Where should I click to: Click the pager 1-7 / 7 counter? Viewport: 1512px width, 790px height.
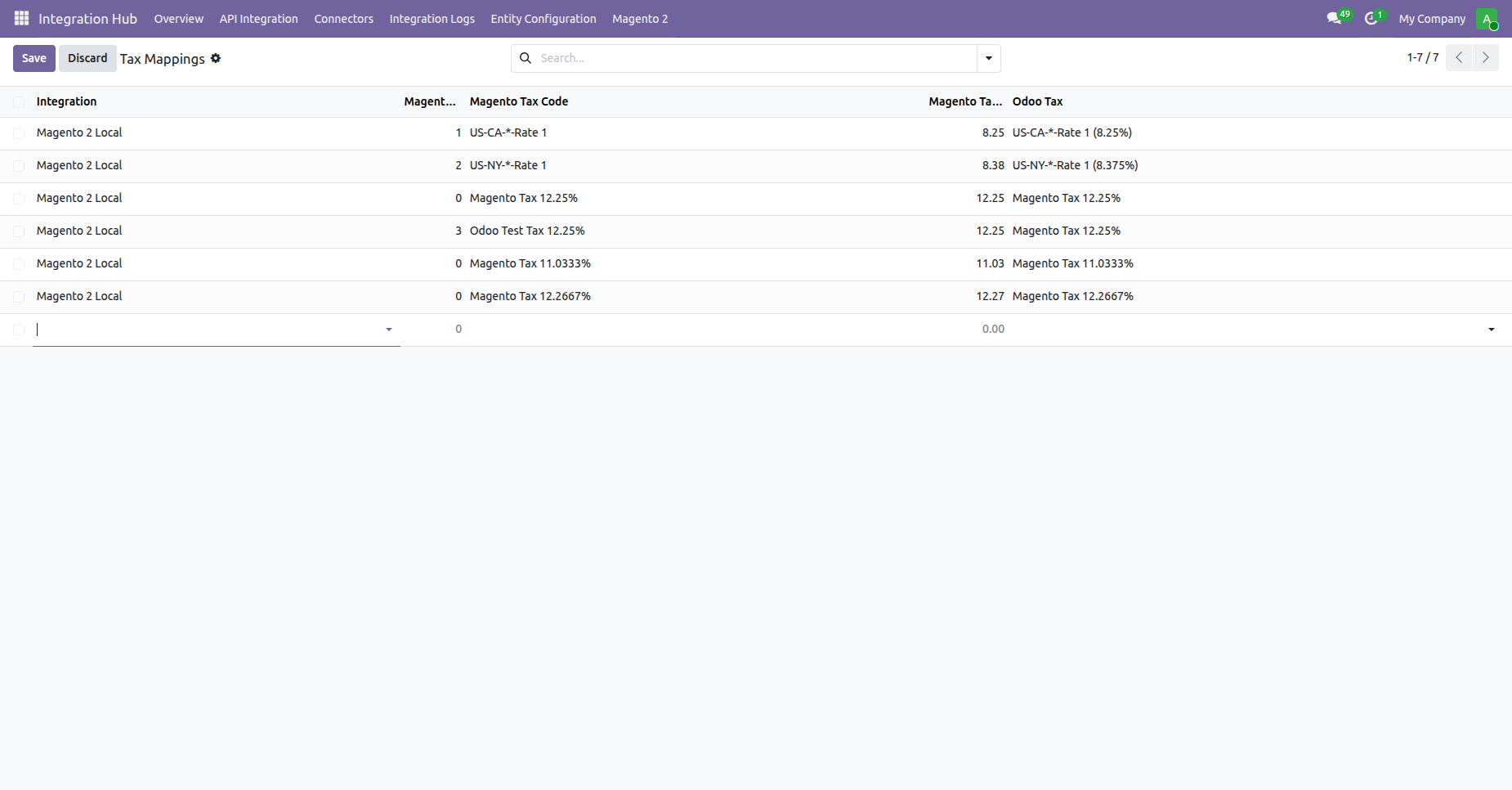(1423, 57)
